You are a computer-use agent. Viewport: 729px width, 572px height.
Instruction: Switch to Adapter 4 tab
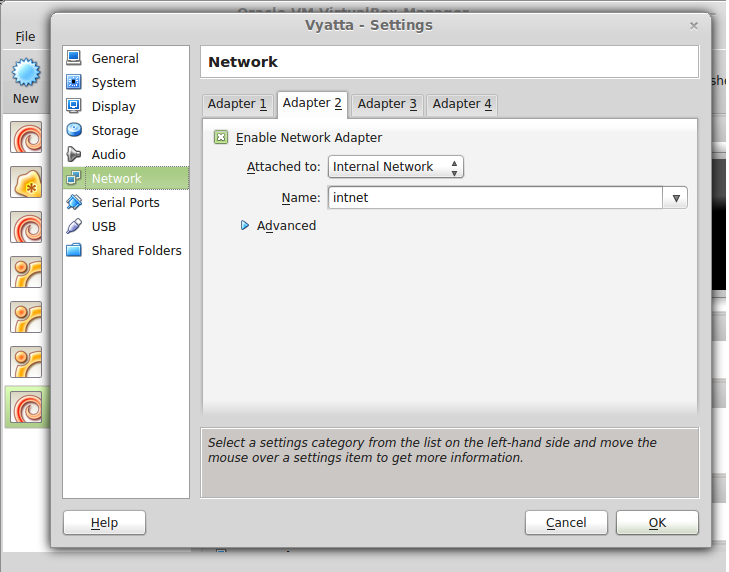point(462,104)
